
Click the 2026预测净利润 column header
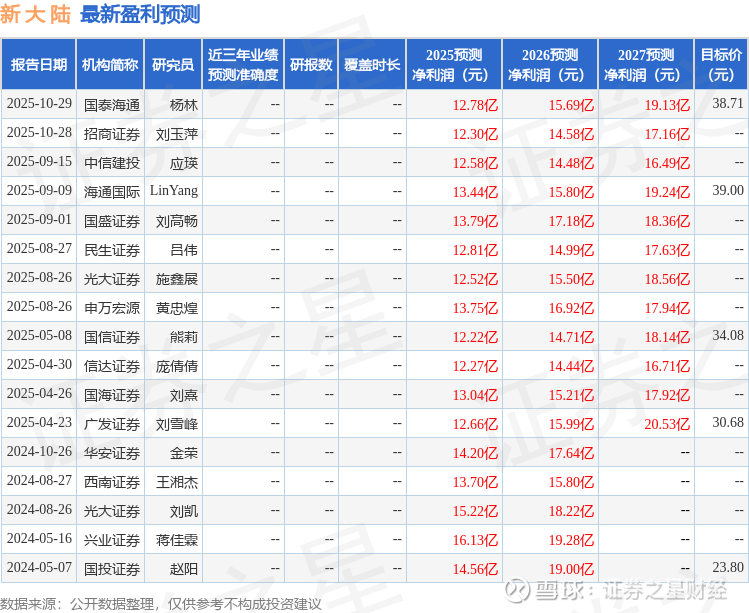pyautogui.click(x=550, y=65)
